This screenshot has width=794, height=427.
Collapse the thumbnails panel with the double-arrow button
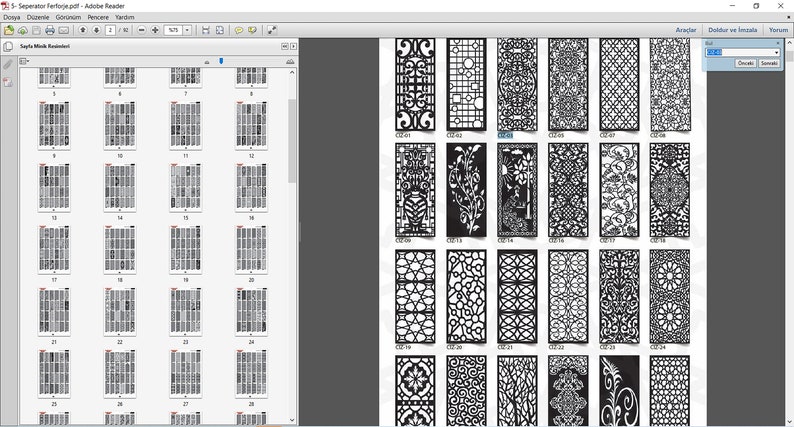point(285,46)
